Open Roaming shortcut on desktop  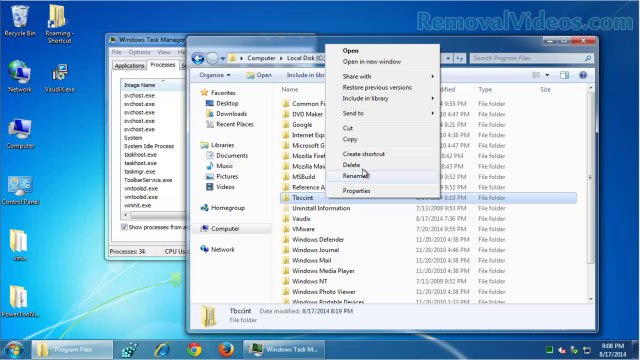coord(59,24)
